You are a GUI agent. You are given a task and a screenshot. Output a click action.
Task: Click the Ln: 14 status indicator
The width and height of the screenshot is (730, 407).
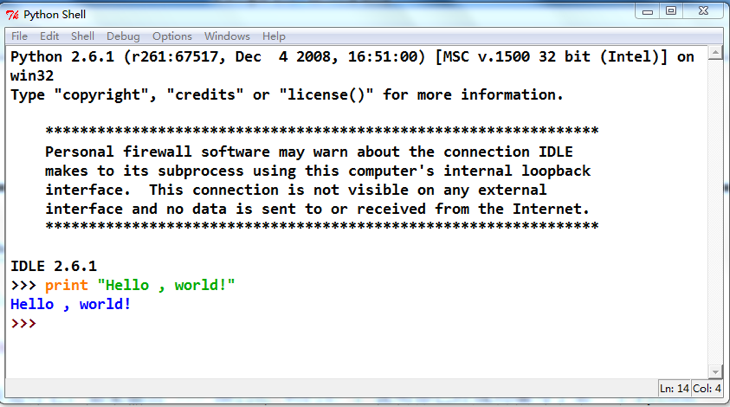pyautogui.click(x=674, y=388)
